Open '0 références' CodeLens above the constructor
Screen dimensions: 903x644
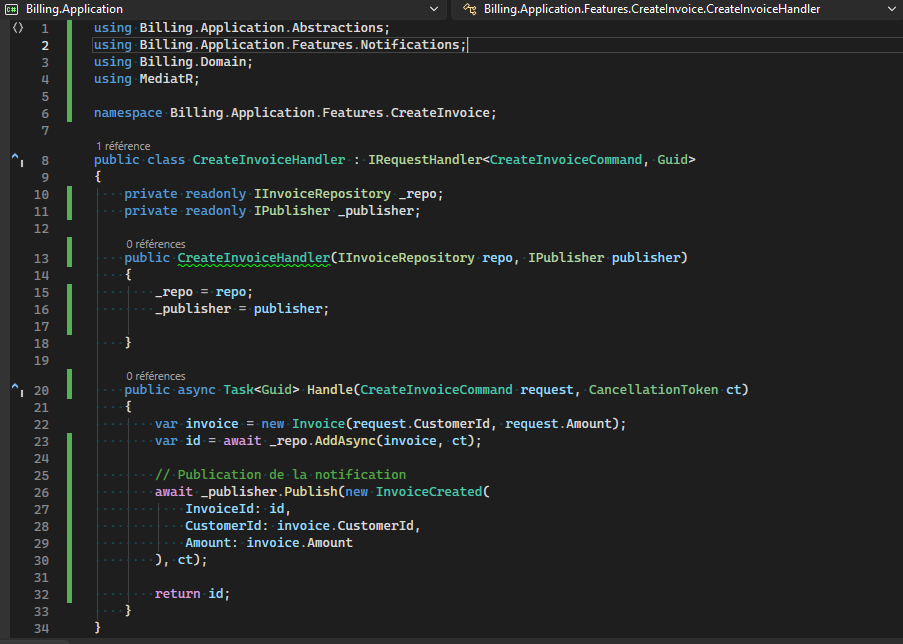155,243
